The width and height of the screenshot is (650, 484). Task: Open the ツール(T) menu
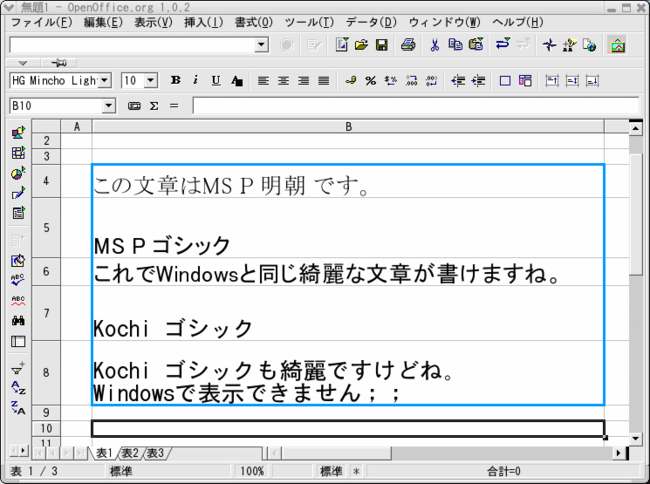[309, 22]
